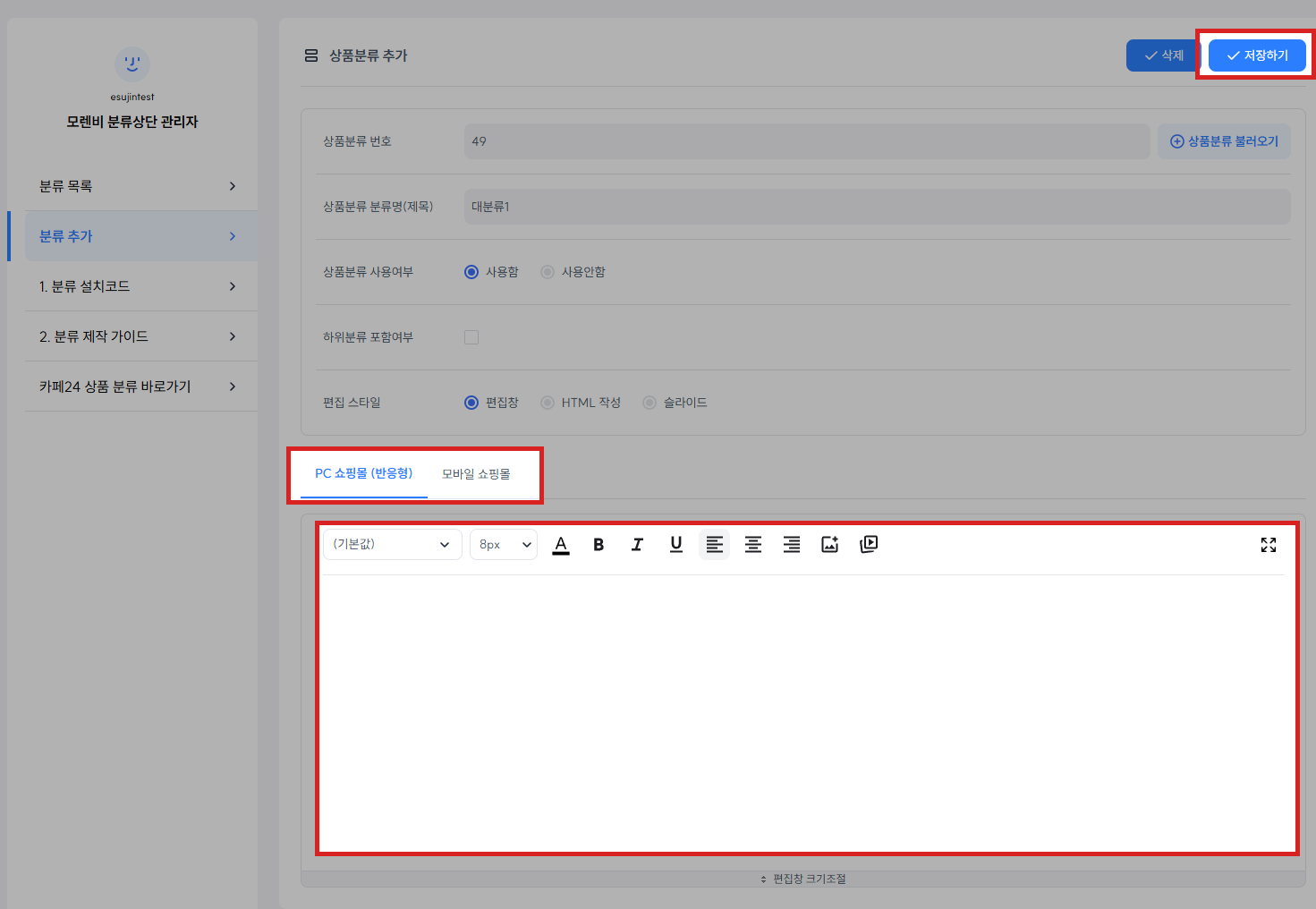Align text to the right
Viewport: 1316px width, 909px height.
[x=792, y=545]
